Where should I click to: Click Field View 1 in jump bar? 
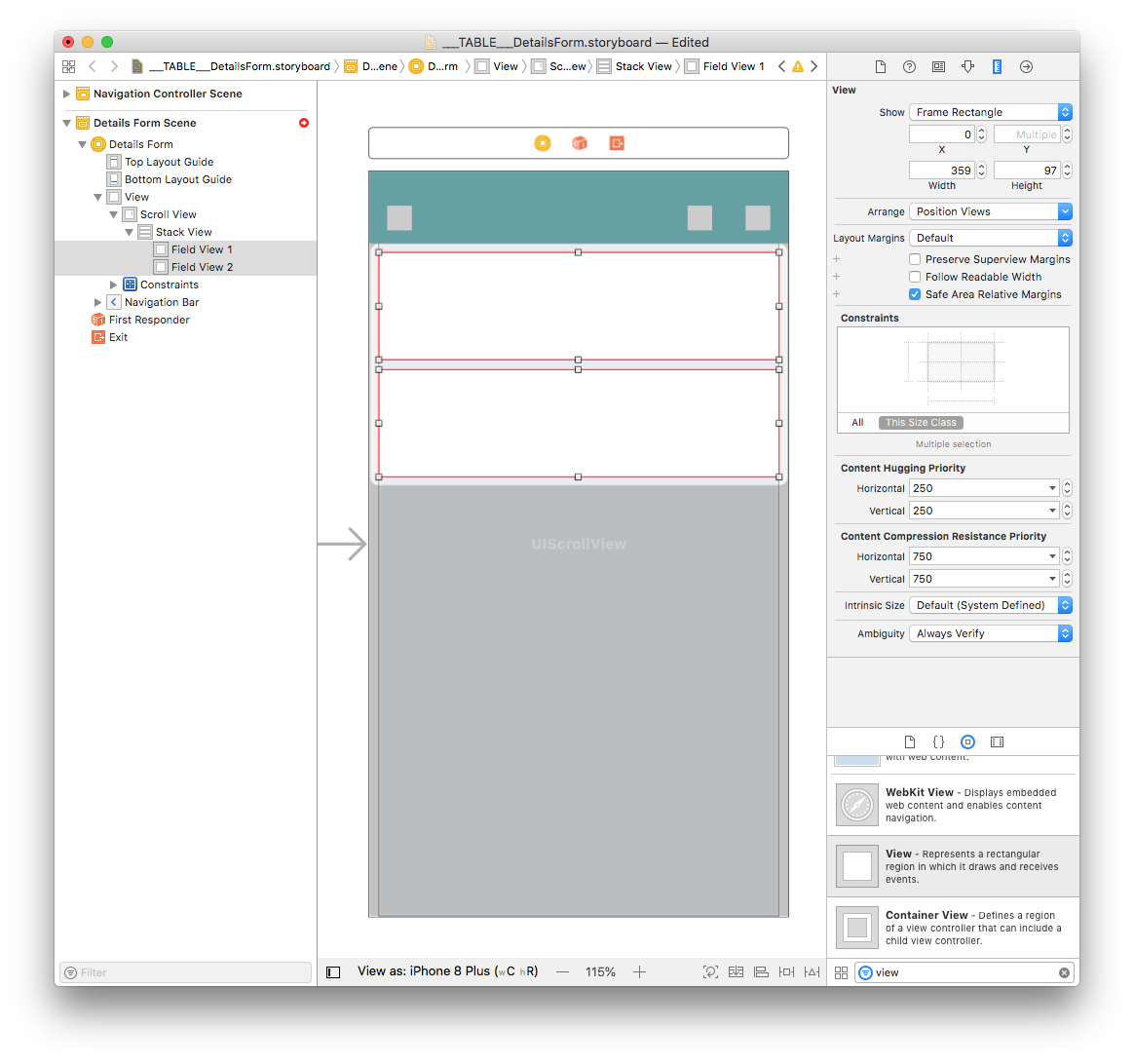[725, 66]
